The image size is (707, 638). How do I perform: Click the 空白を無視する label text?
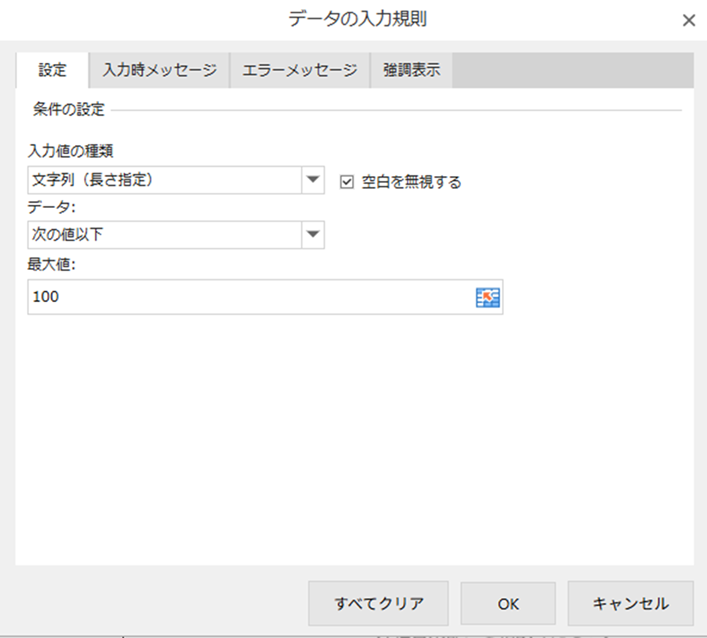point(411,182)
